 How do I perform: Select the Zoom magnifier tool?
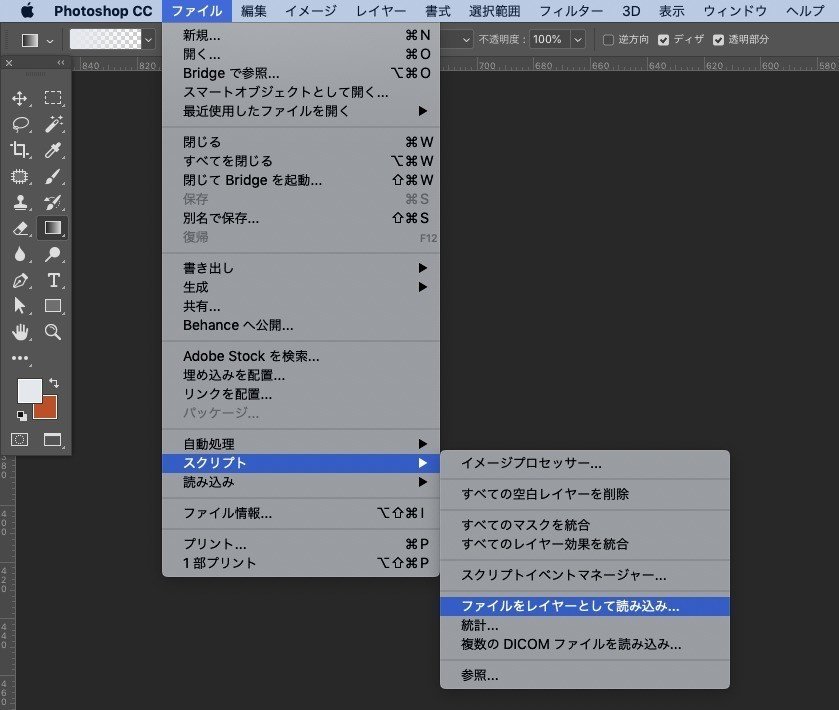click(x=52, y=332)
